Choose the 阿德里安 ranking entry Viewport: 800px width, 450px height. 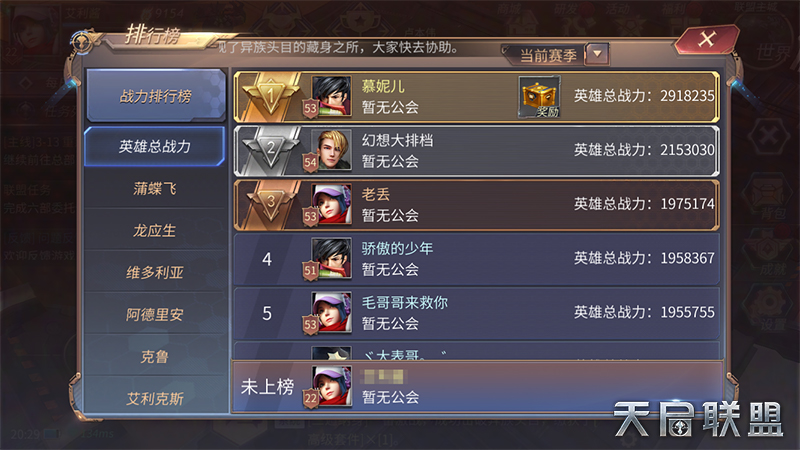point(155,314)
